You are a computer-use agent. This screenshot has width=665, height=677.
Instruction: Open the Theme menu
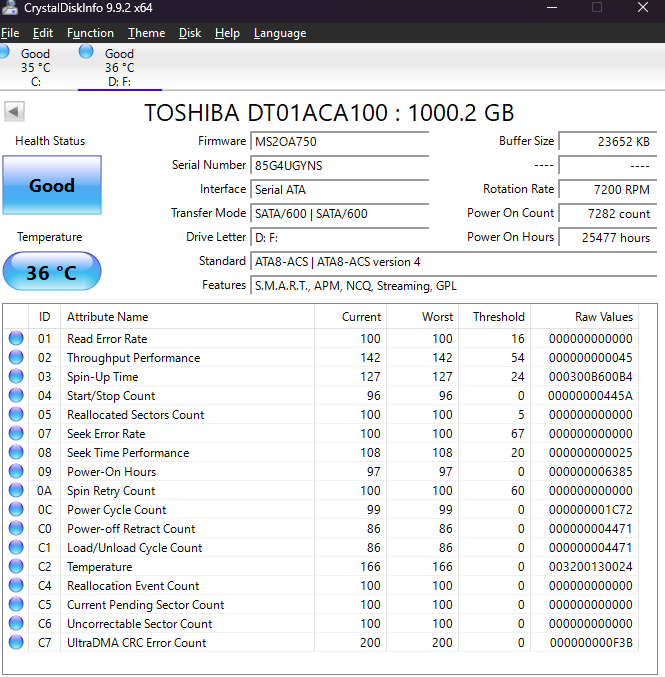(146, 33)
